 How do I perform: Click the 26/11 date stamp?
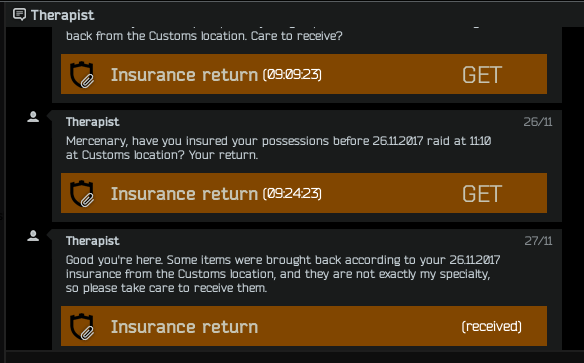point(538,122)
